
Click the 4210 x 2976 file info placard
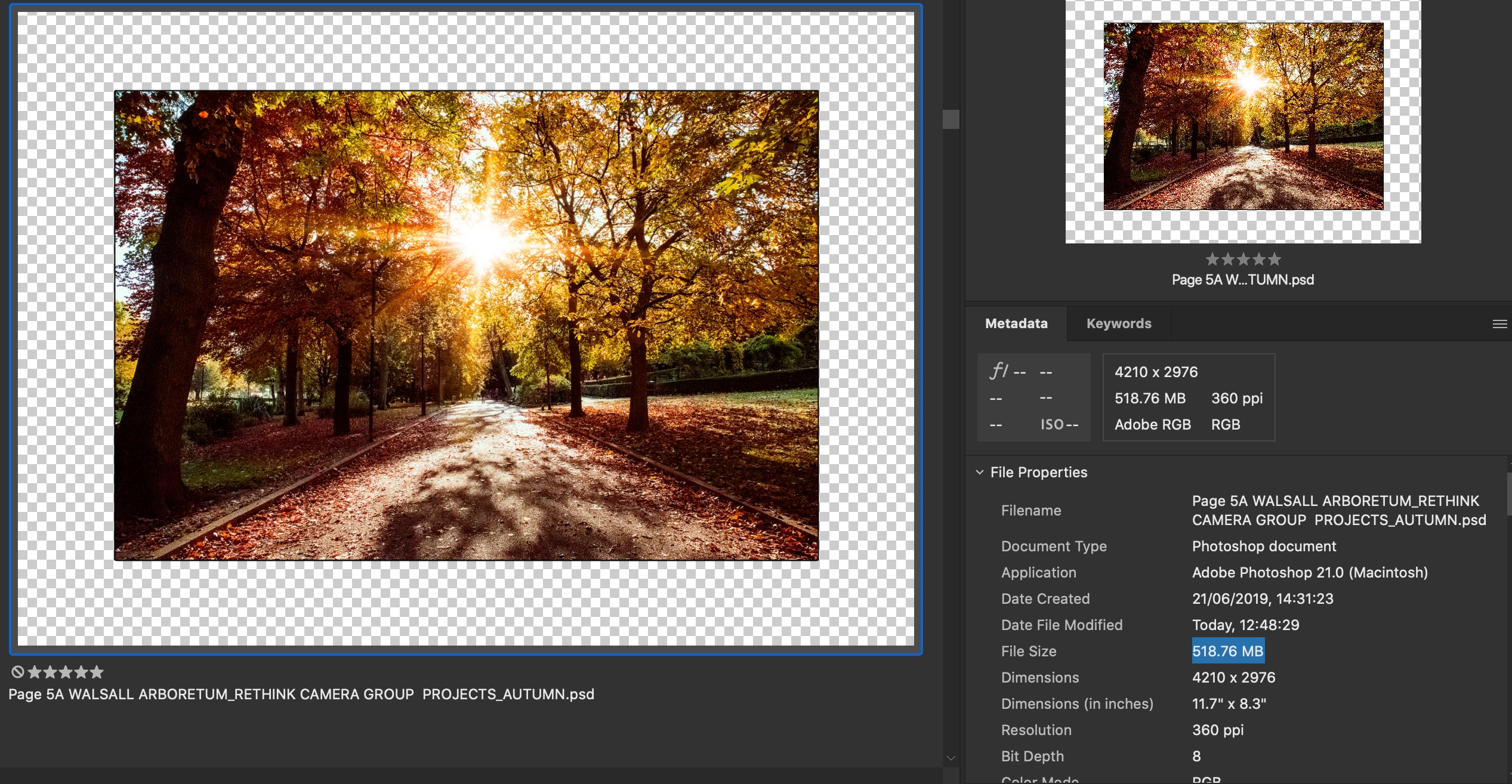click(1189, 397)
